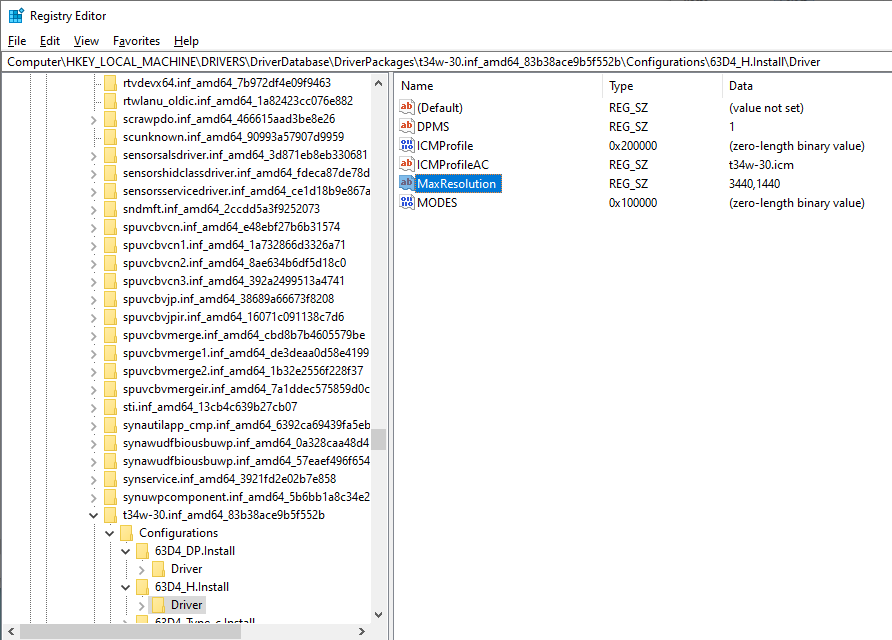Click the binary icon next to MODES
Image resolution: width=892 pixels, height=640 pixels.
407,203
